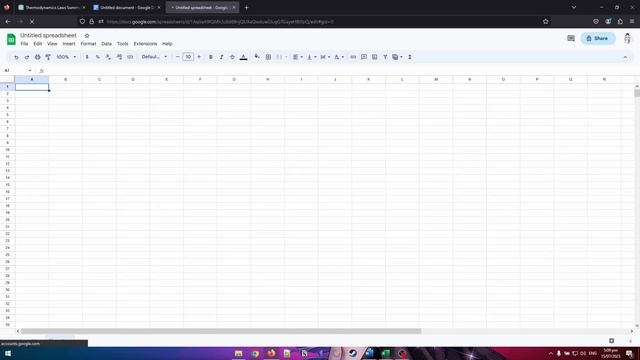The image size is (640, 360).
Task: Open vertical align dropdown
Action: pos(312,57)
